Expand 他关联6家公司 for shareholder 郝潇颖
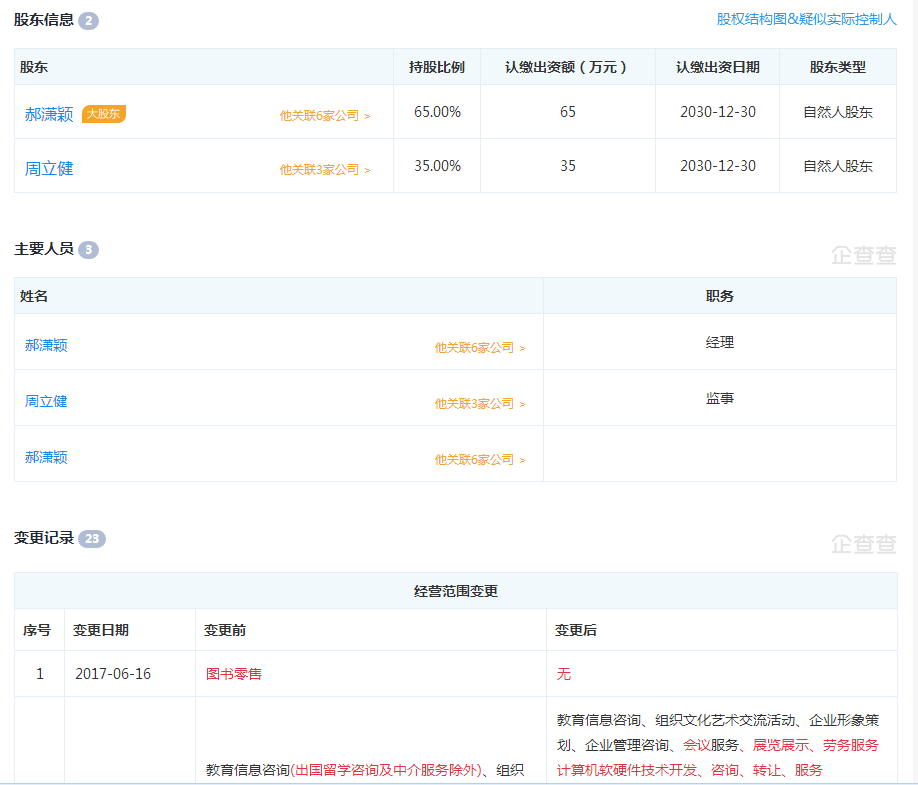 322,115
